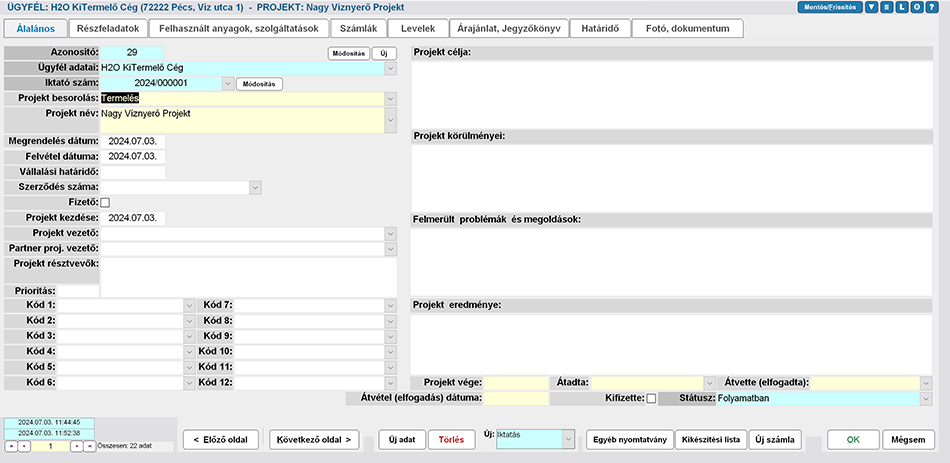Image resolution: width=950 pixels, height=463 pixels.
Task: Click the circle icon in top-right toolbar
Action: point(915,7)
